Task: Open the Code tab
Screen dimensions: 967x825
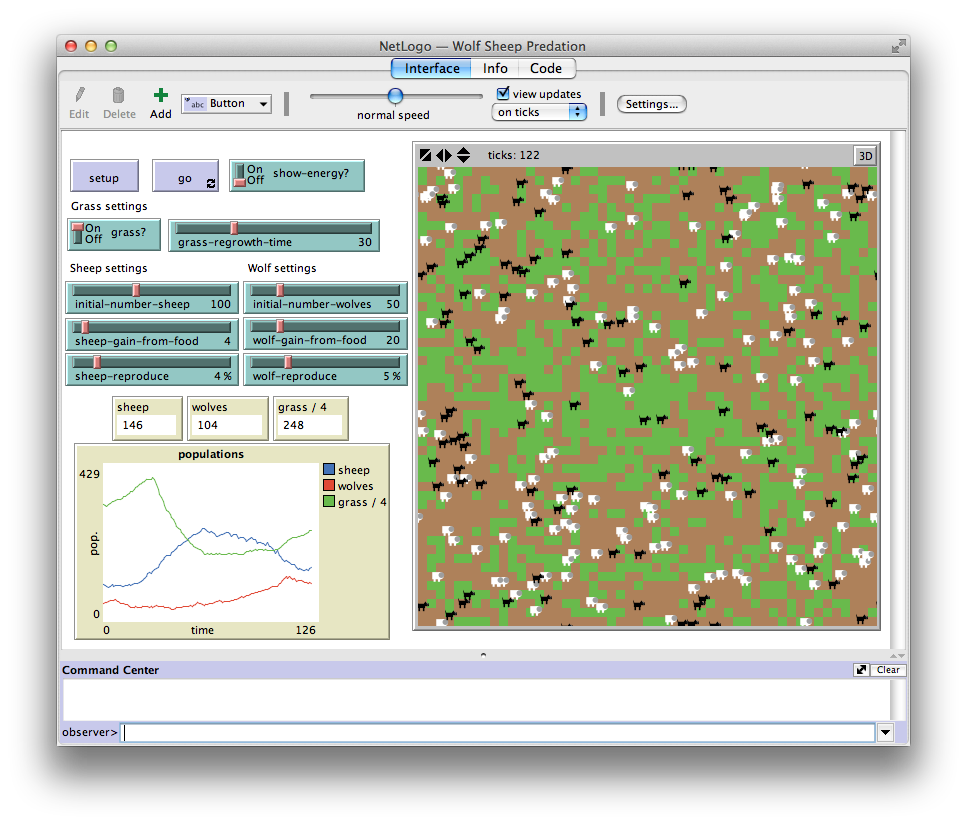Action: point(545,68)
